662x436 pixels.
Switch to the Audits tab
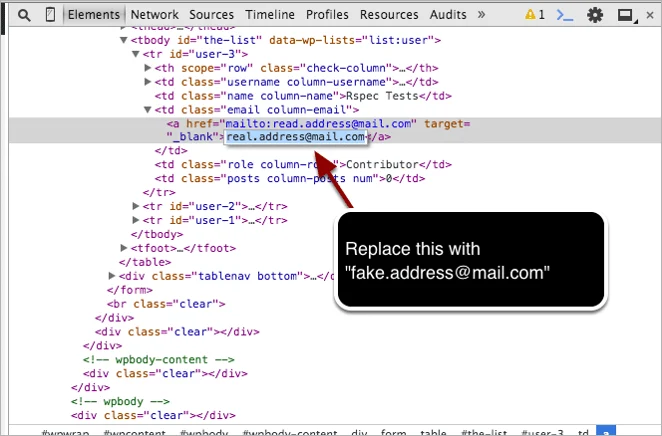pos(448,15)
